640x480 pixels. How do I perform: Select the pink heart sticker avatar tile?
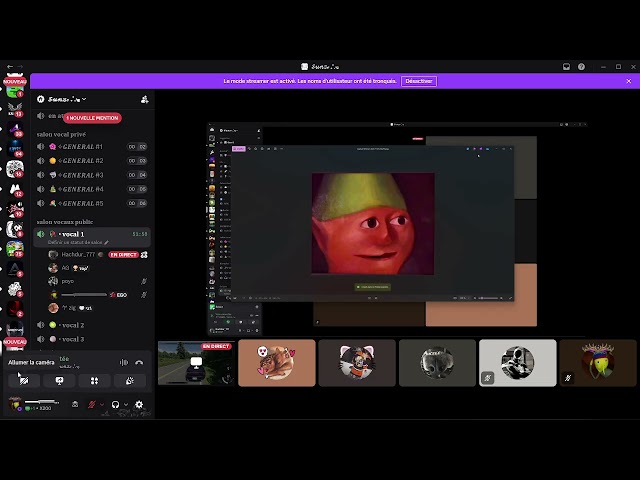tap(277, 363)
